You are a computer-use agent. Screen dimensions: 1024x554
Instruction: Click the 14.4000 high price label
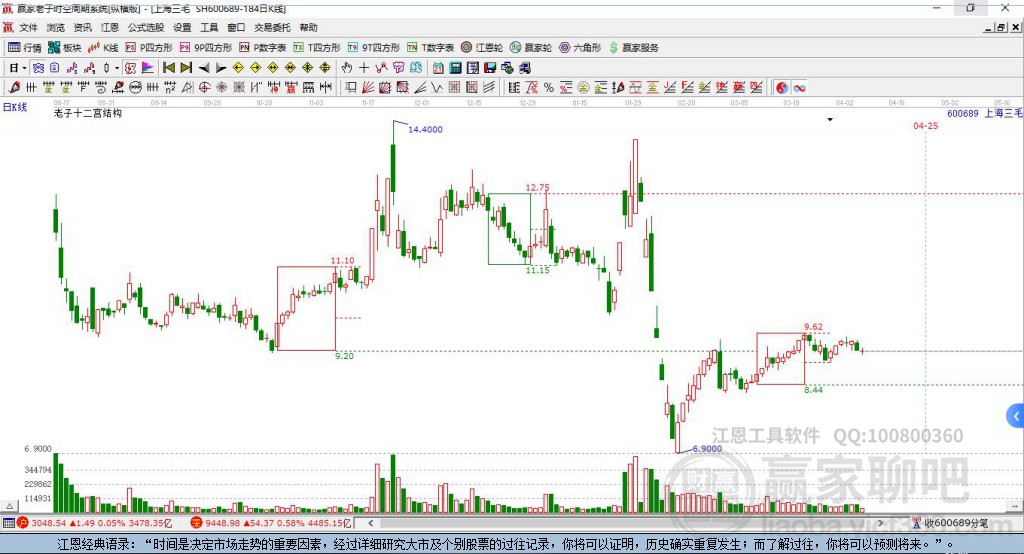pyautogui.click(x=425, y=129)
